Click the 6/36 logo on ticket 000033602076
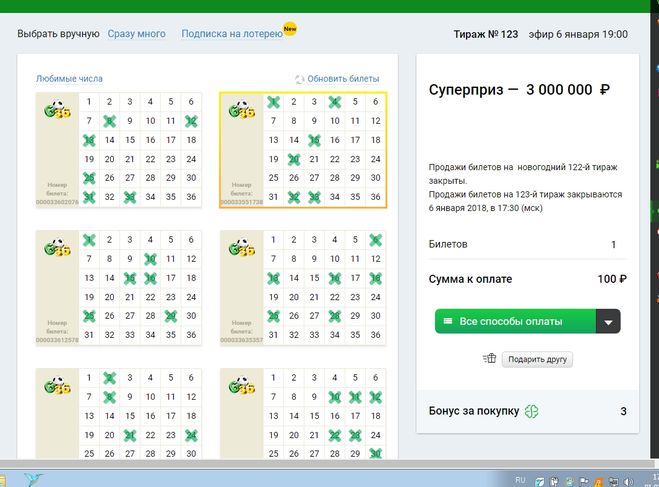659x487 pixels. (x=56, y=109)
